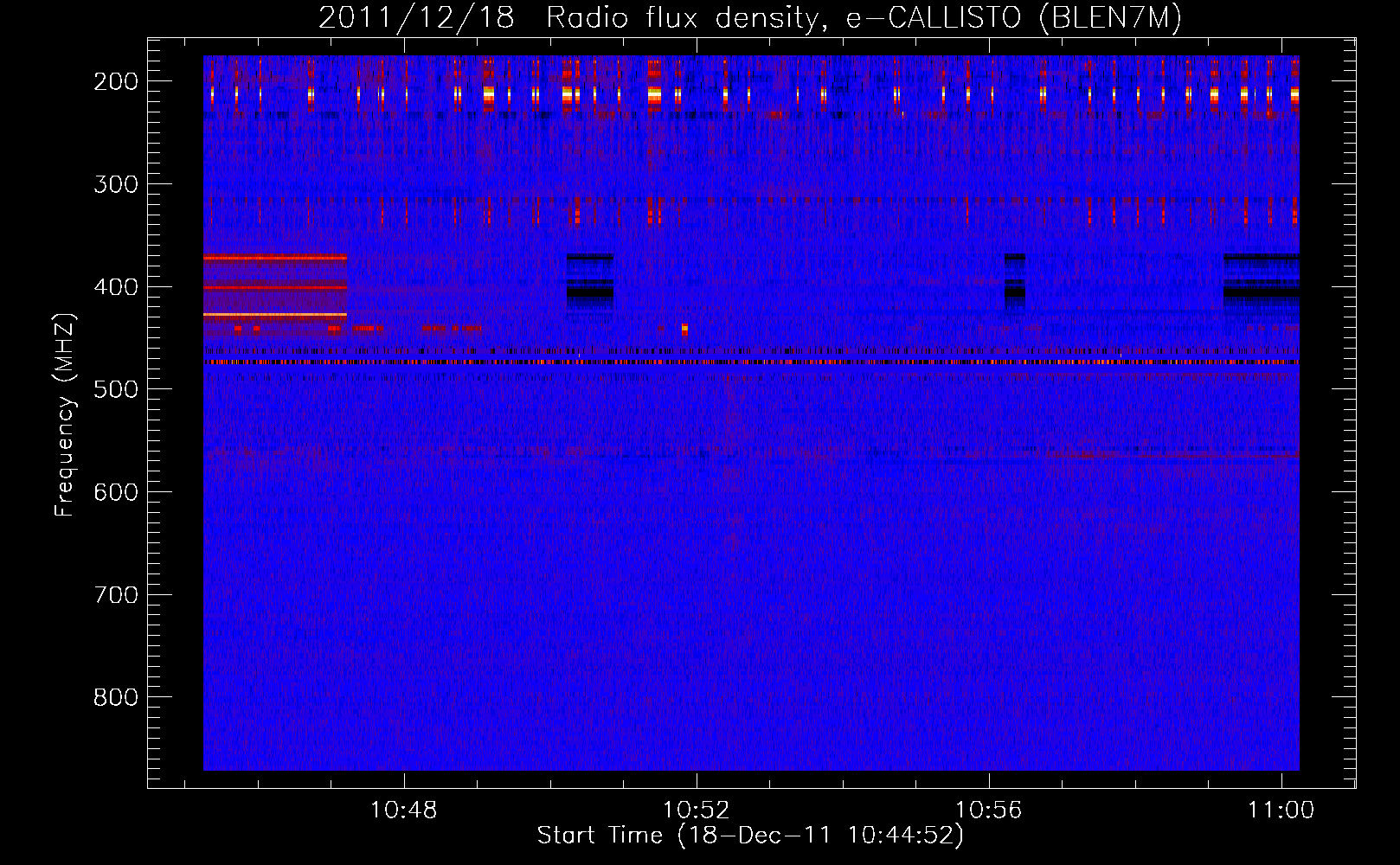Click the 'Frequency (MHZ)' axis label
1400x865 pixels.
[65, 414]
